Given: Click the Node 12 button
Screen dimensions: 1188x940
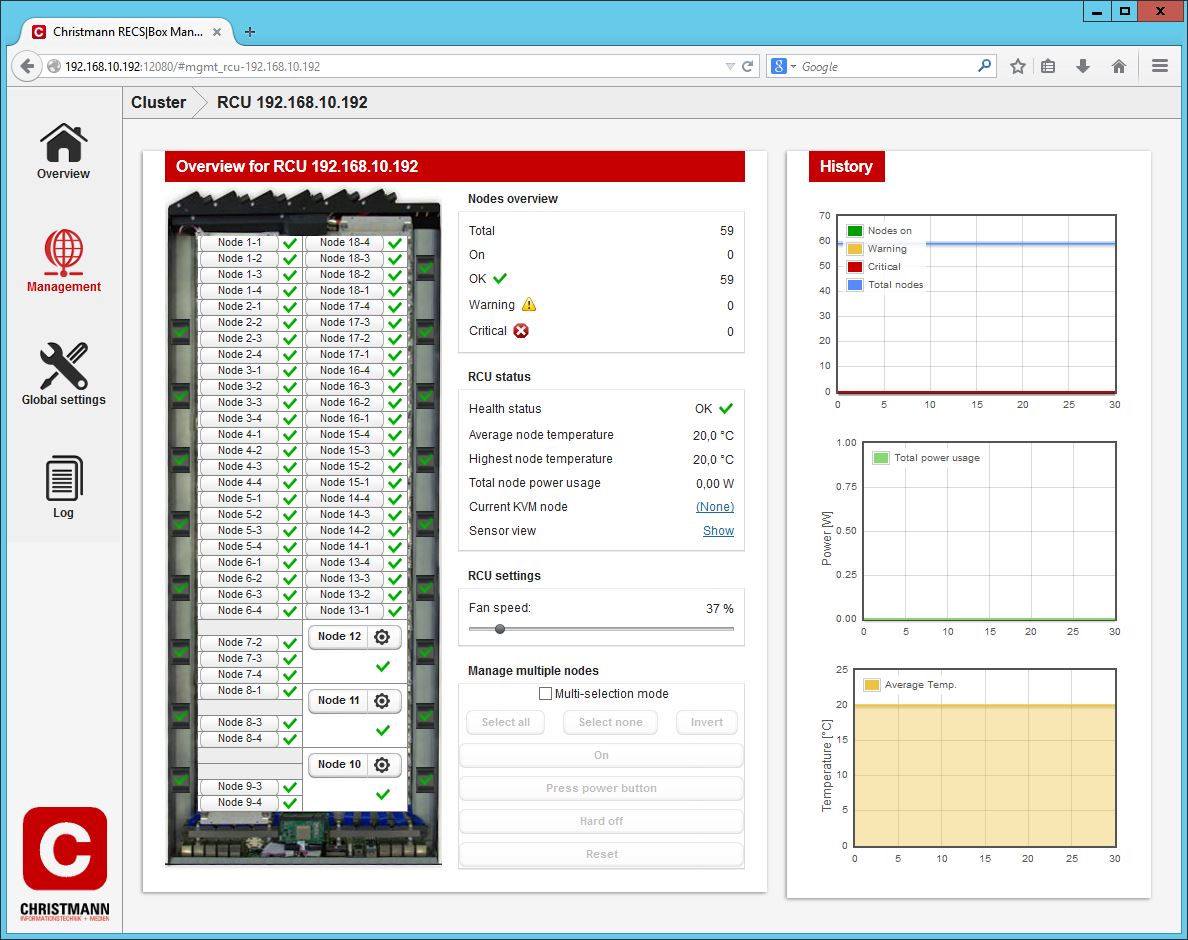Looking at the screenshot, I should (x=339, y=637).
